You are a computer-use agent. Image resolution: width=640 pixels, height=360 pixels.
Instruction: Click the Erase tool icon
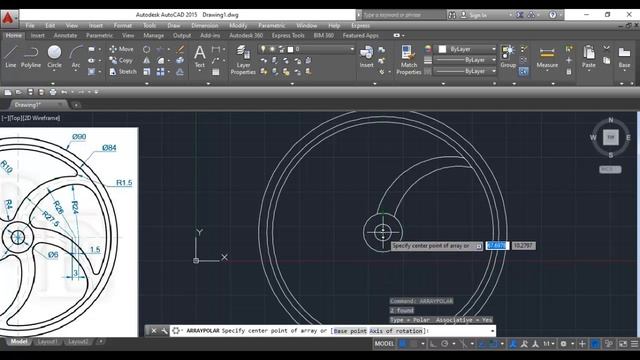pos(180,49)
